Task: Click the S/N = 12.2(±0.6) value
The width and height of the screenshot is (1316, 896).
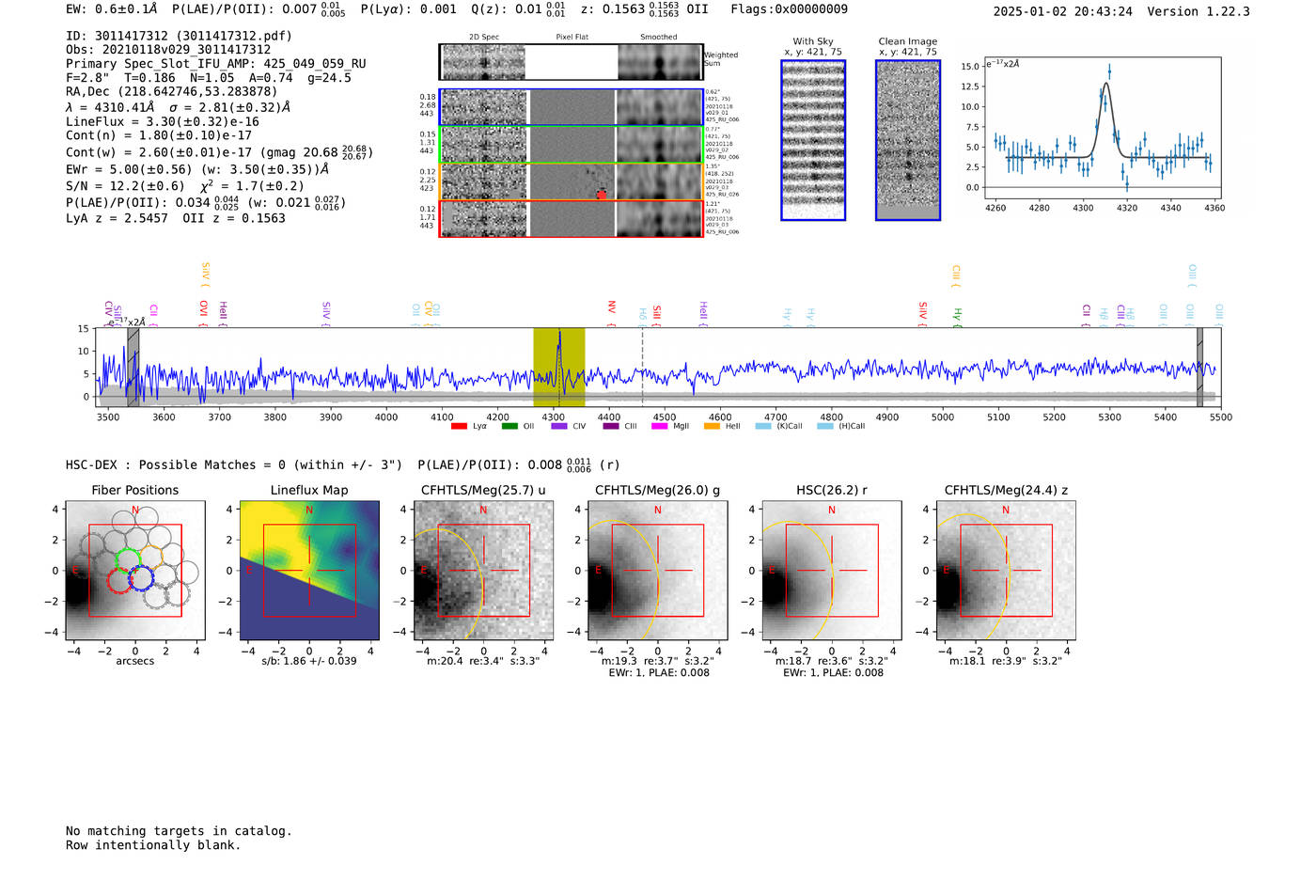Action: (x=125, y=186)
